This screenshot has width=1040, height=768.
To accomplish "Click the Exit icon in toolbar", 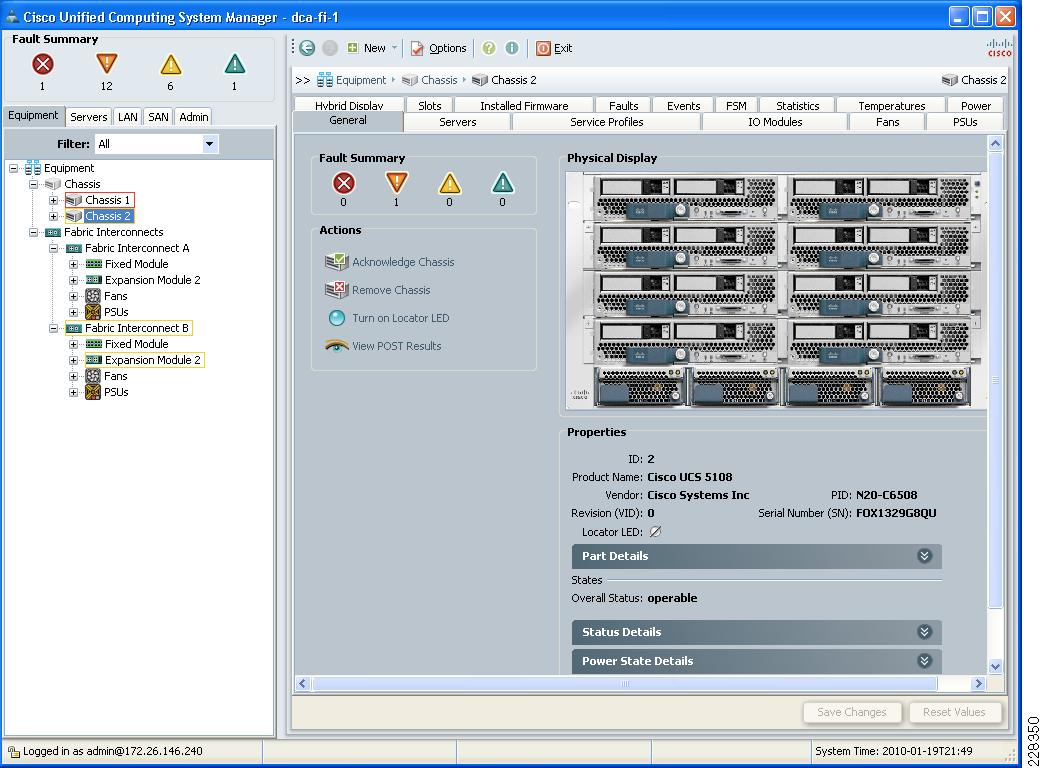I will (543, 48).
